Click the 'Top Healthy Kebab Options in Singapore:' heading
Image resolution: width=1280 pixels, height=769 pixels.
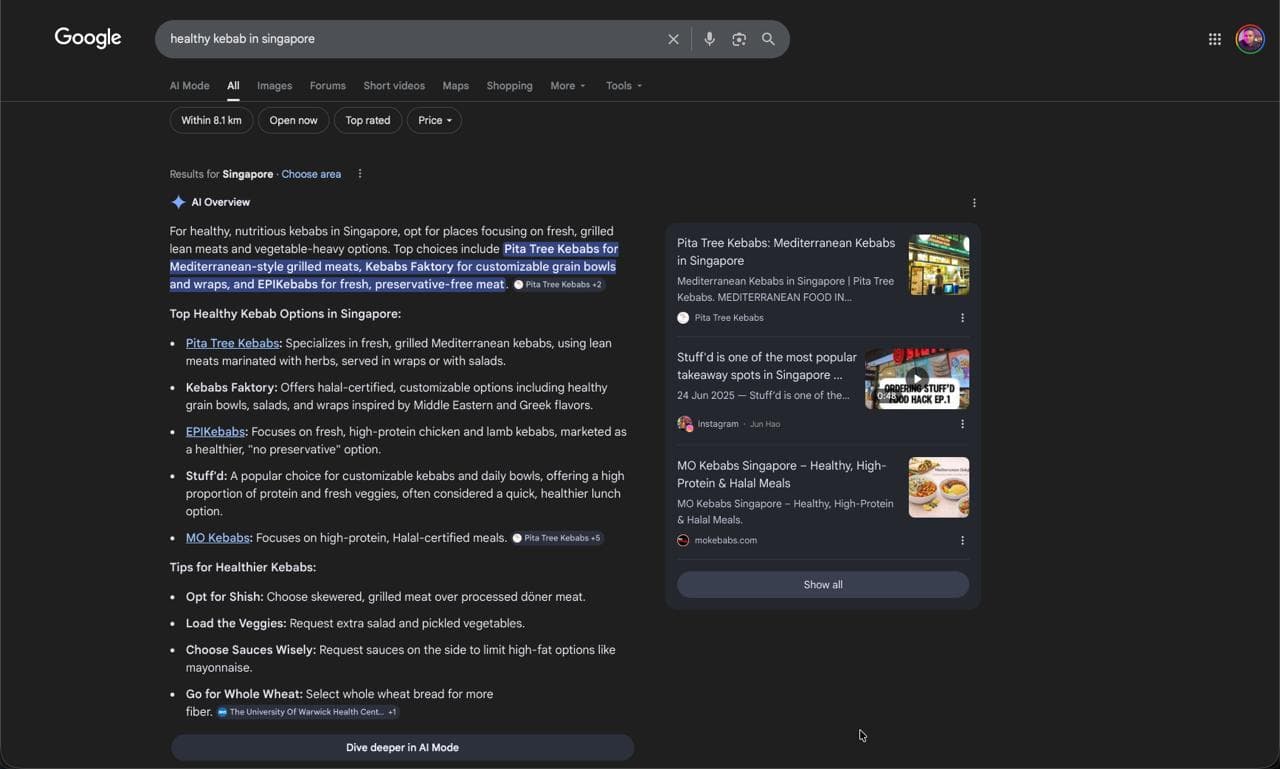click(285, 314)
